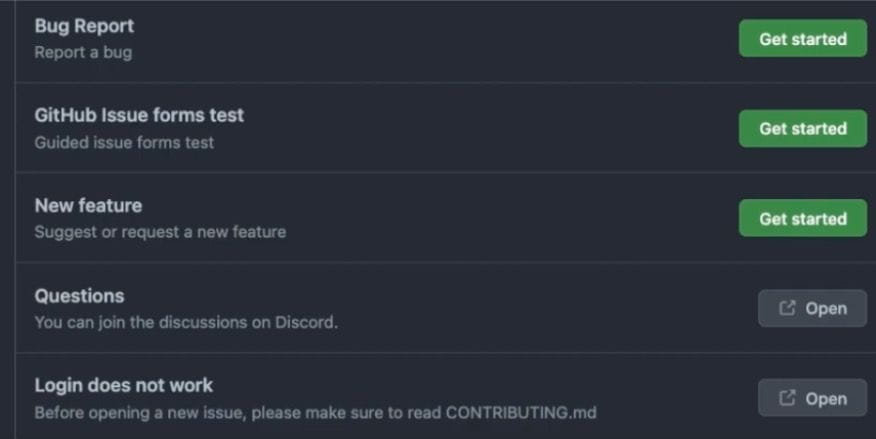The image size is (876, 439).
Task: Click the "Report a bug" description
Action: pos(83,52)
